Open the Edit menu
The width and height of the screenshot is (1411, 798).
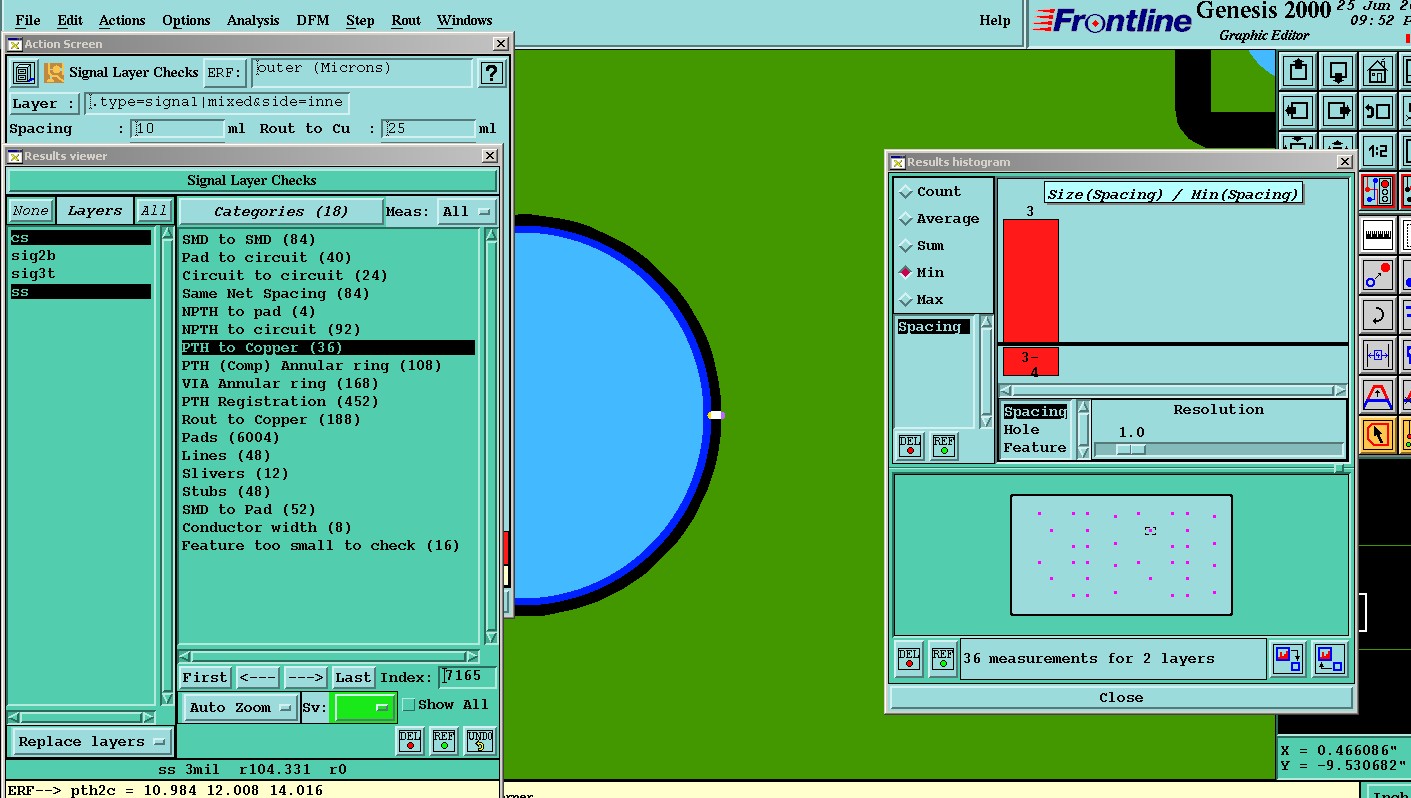point(70,20)
